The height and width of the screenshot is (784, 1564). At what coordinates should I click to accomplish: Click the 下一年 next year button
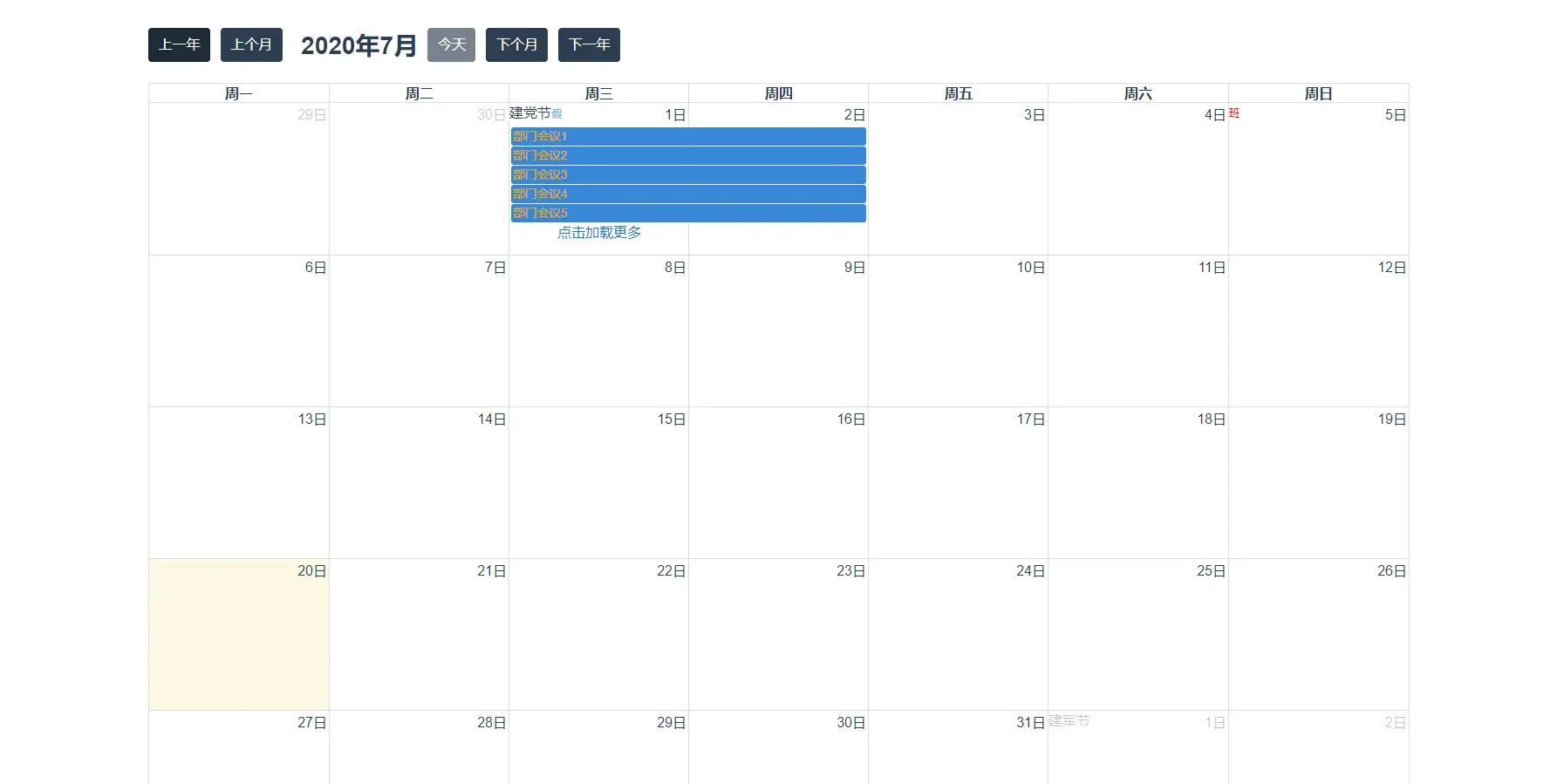coord(589,45)
